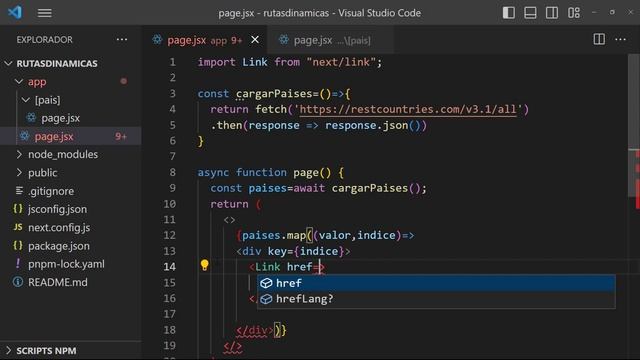This screenshot has width=640, height=360.
Task: Click the EXPLORADOR panel title
Action: pyautogui.click(x=44, y=40)
